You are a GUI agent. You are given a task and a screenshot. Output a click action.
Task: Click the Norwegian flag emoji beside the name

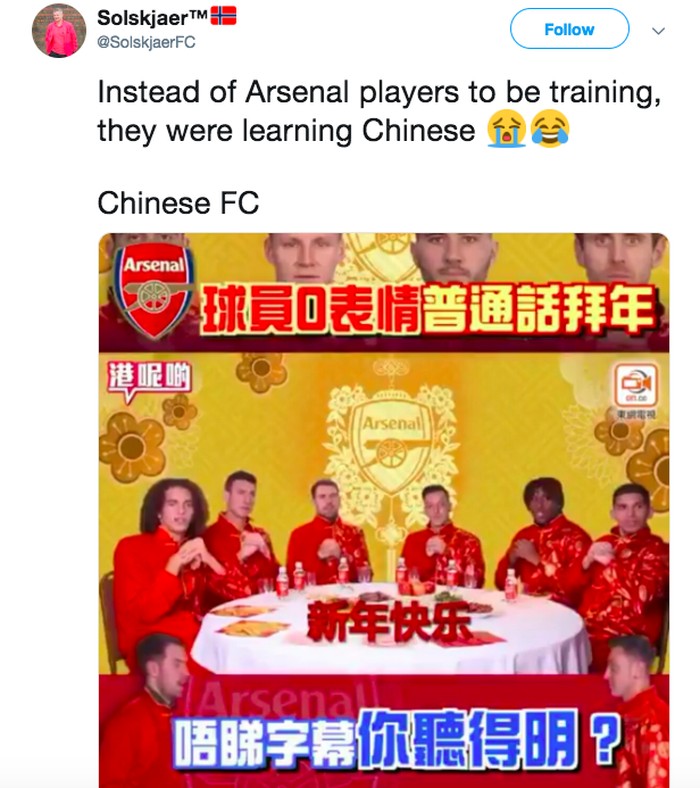223,16
